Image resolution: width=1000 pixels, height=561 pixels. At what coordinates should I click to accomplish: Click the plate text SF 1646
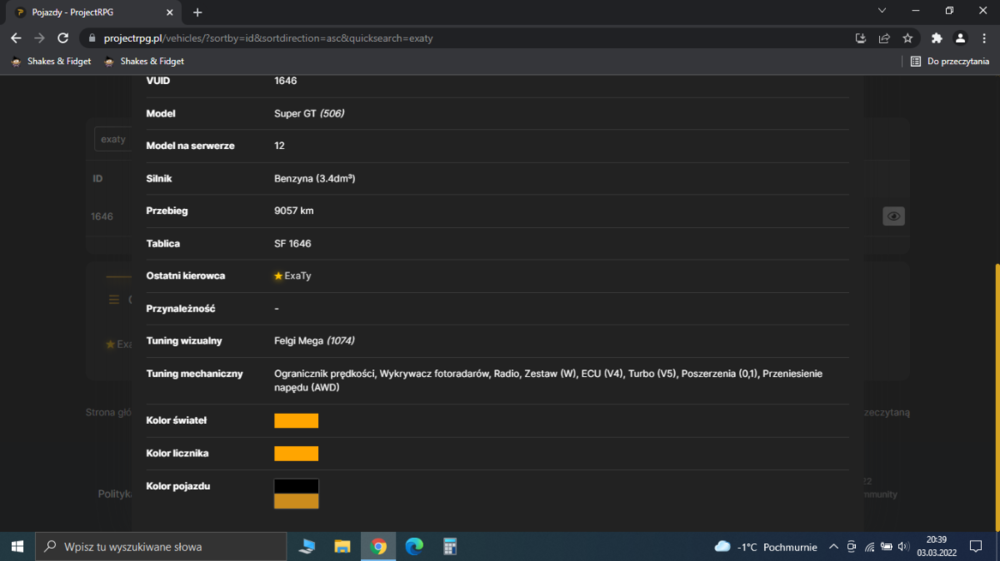click(293, 244)
